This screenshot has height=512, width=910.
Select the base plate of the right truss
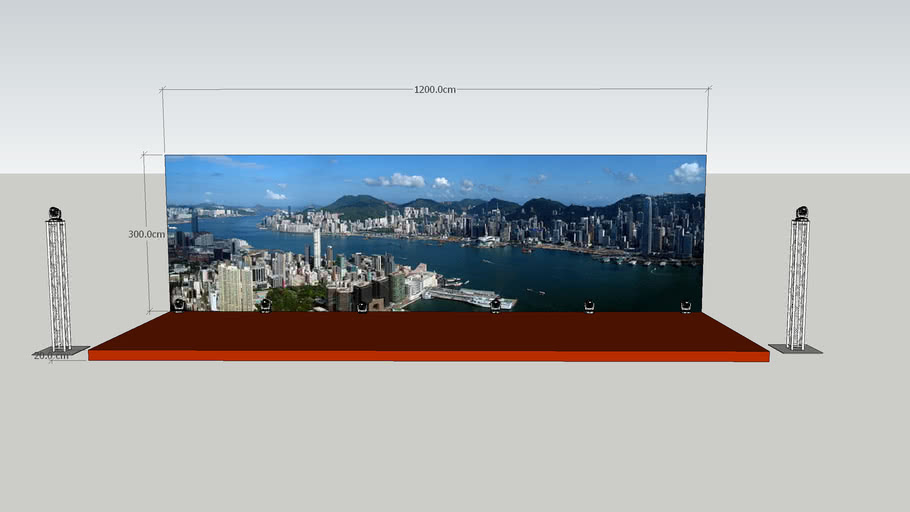coord(795,349)
